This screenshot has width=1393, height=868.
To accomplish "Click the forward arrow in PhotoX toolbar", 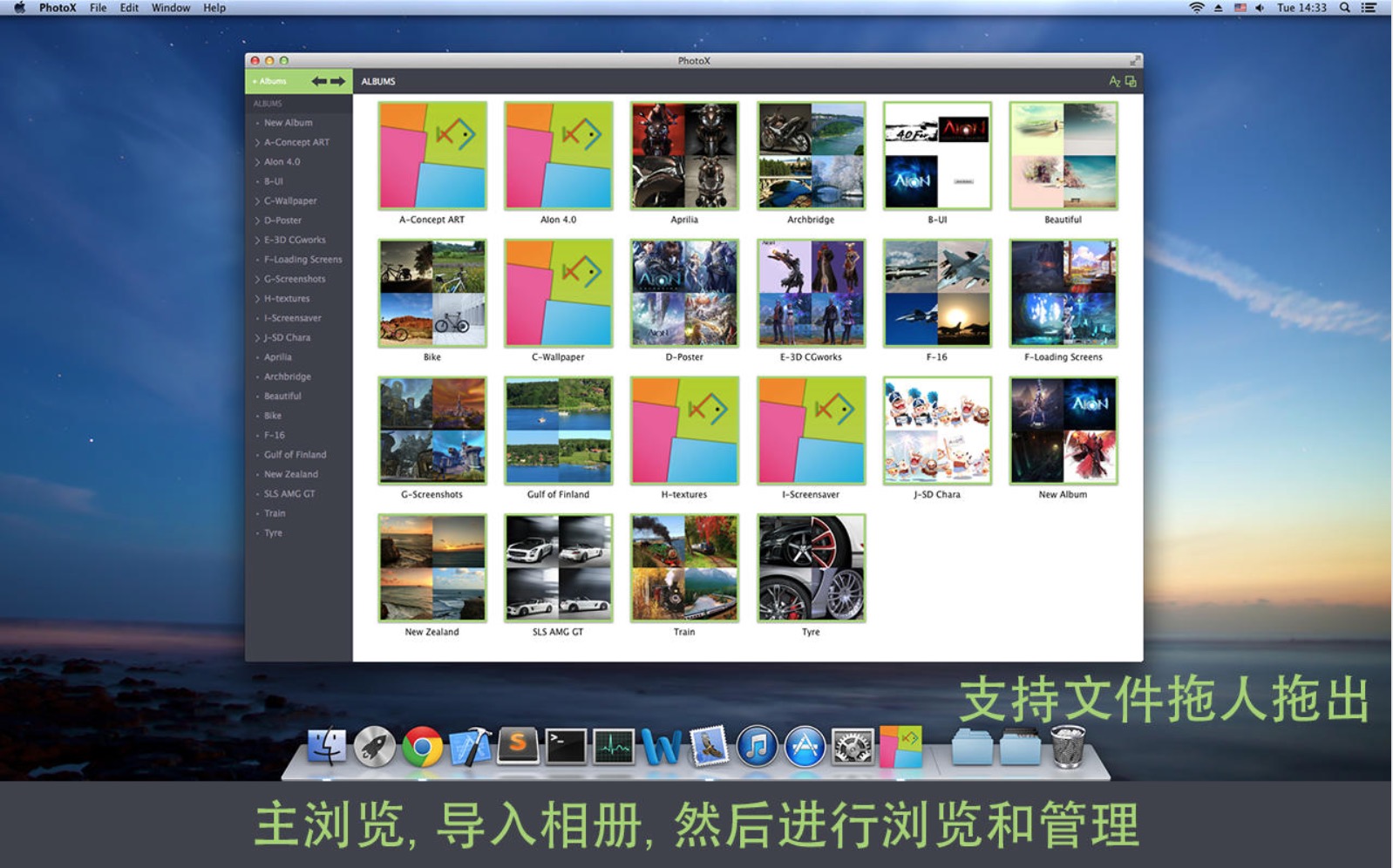I will [338, 81].
